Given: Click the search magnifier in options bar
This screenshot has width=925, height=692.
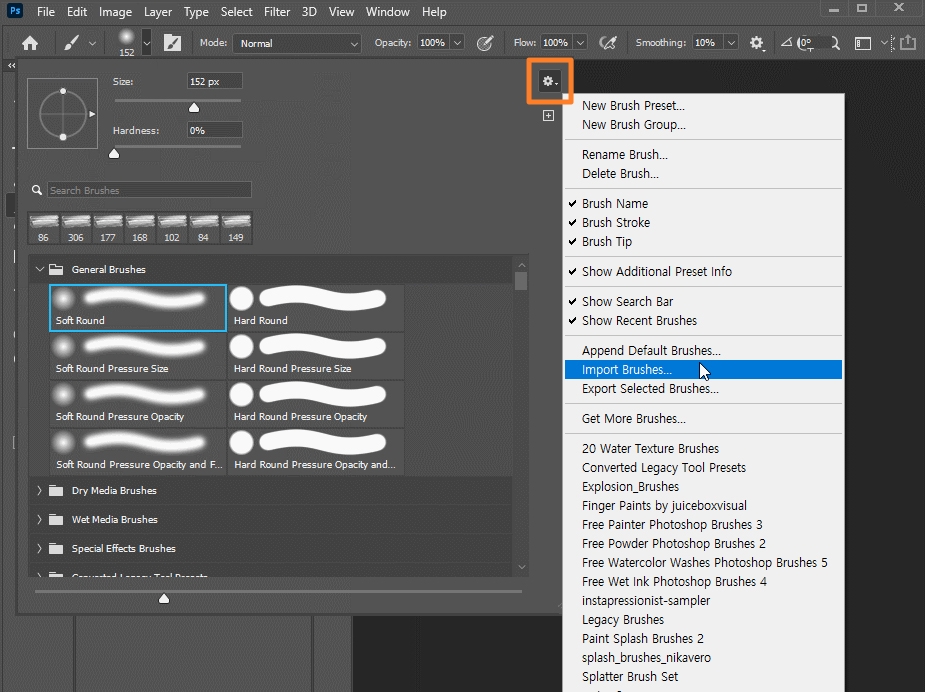Looking at the screenshot, I should (835, 43).
